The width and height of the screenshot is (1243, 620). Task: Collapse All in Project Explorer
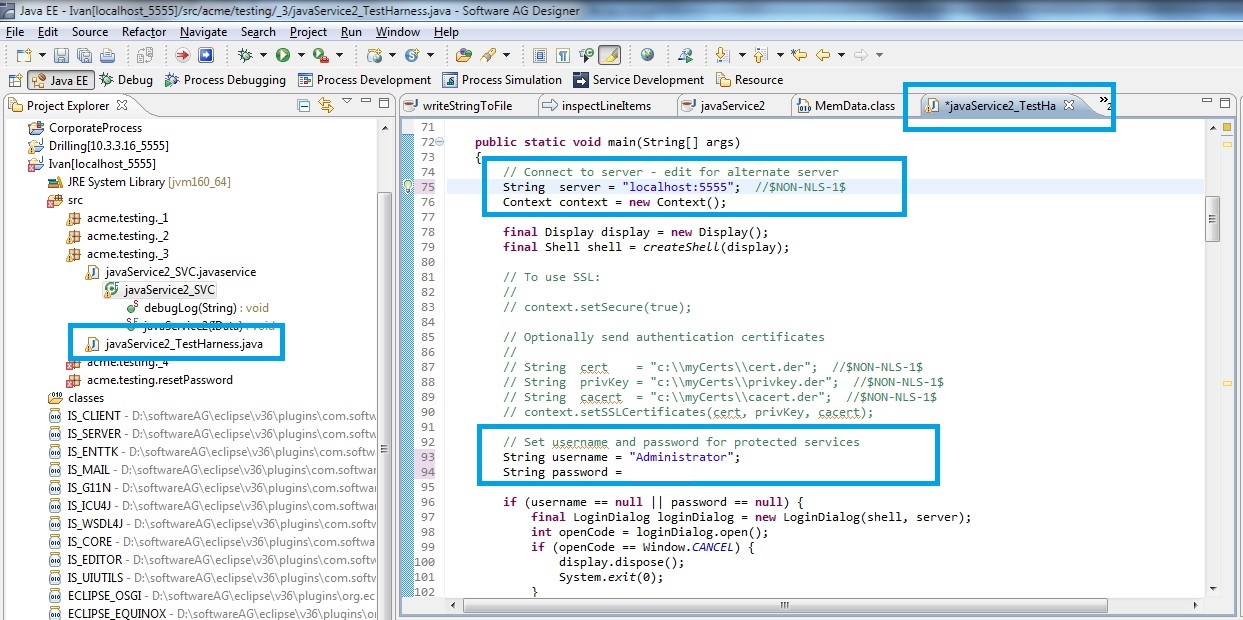(x=304, y=105)
